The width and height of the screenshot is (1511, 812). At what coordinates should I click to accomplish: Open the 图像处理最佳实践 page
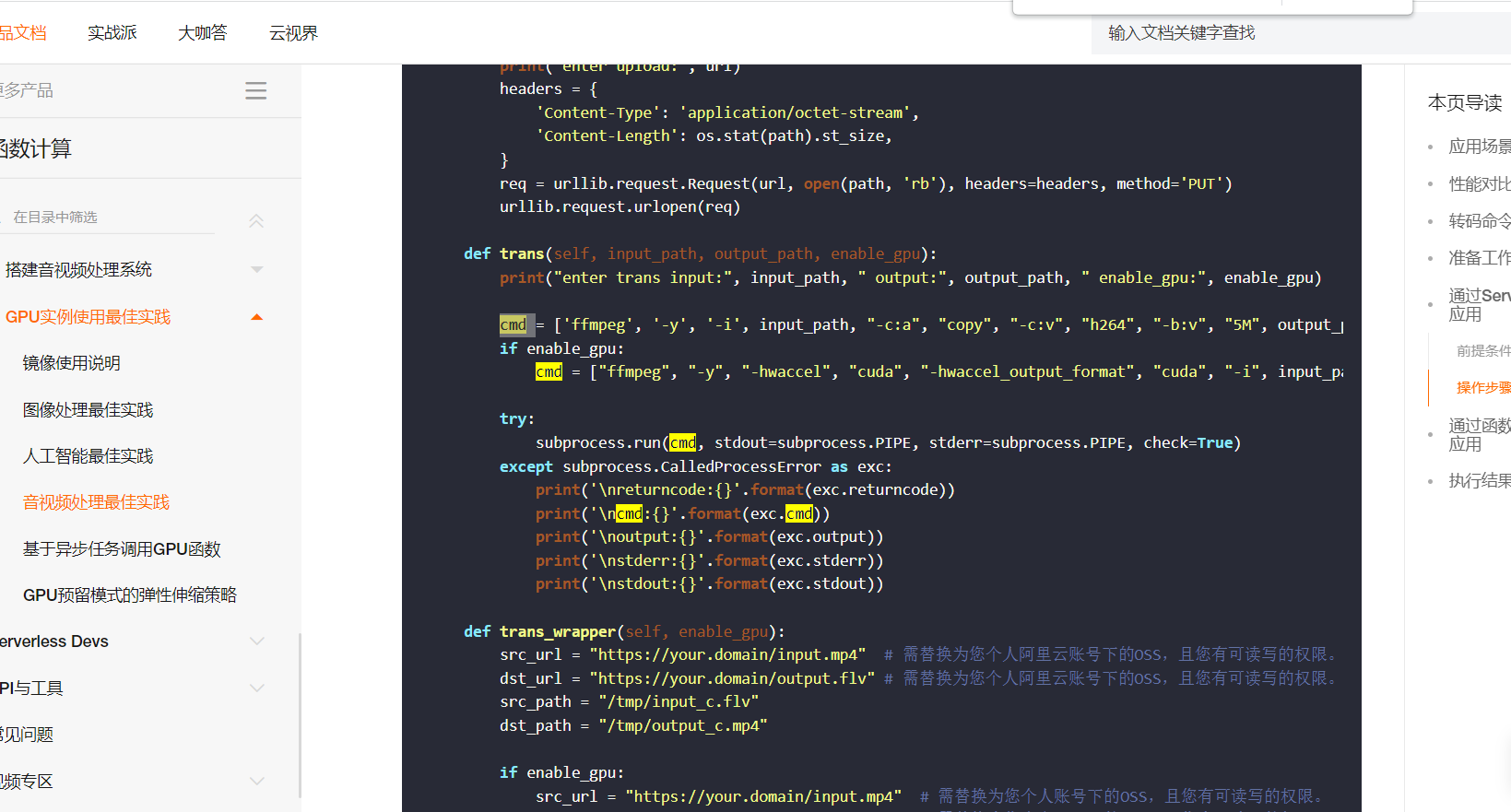(89, 410)
